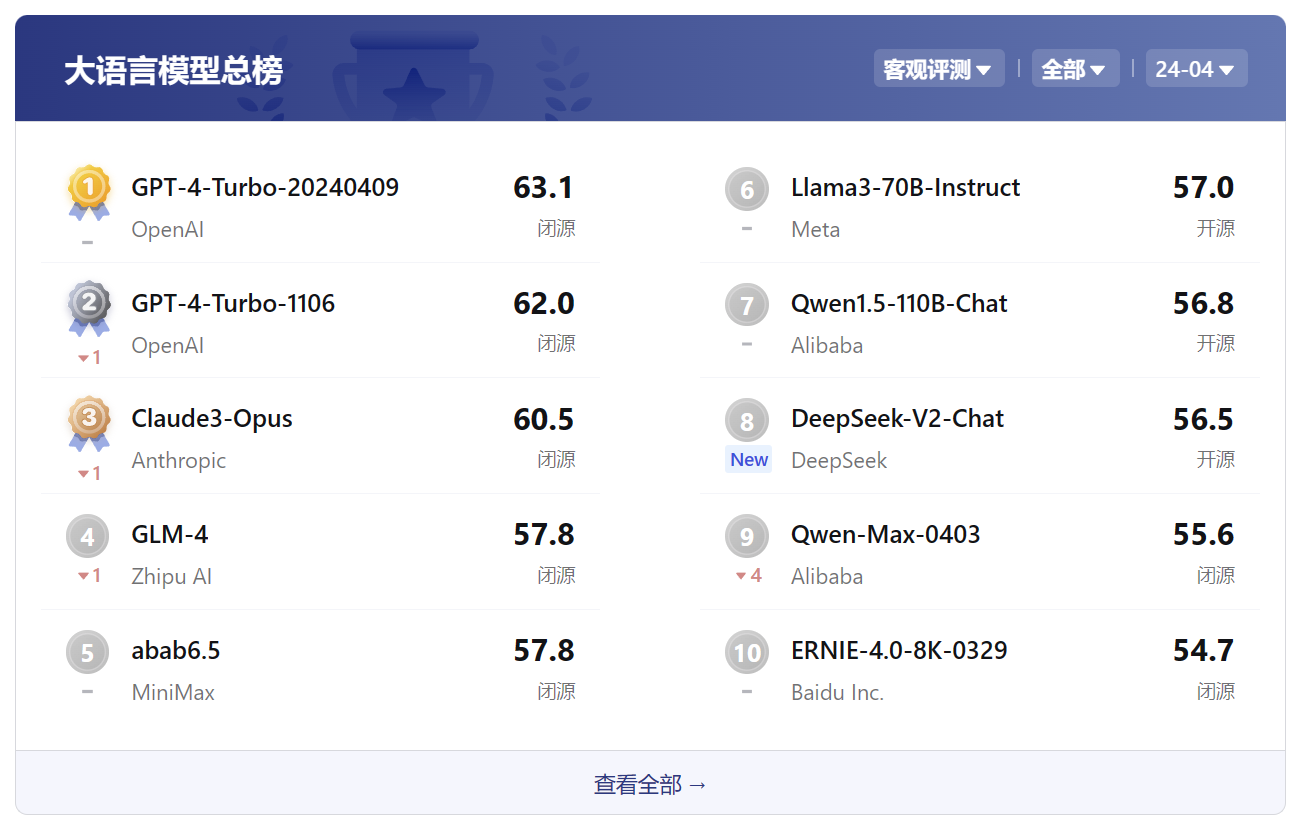
Task: Open the GPT-4-Turbo-20240409 model entry
Action: pyautogui.click(x=265, y=188)
